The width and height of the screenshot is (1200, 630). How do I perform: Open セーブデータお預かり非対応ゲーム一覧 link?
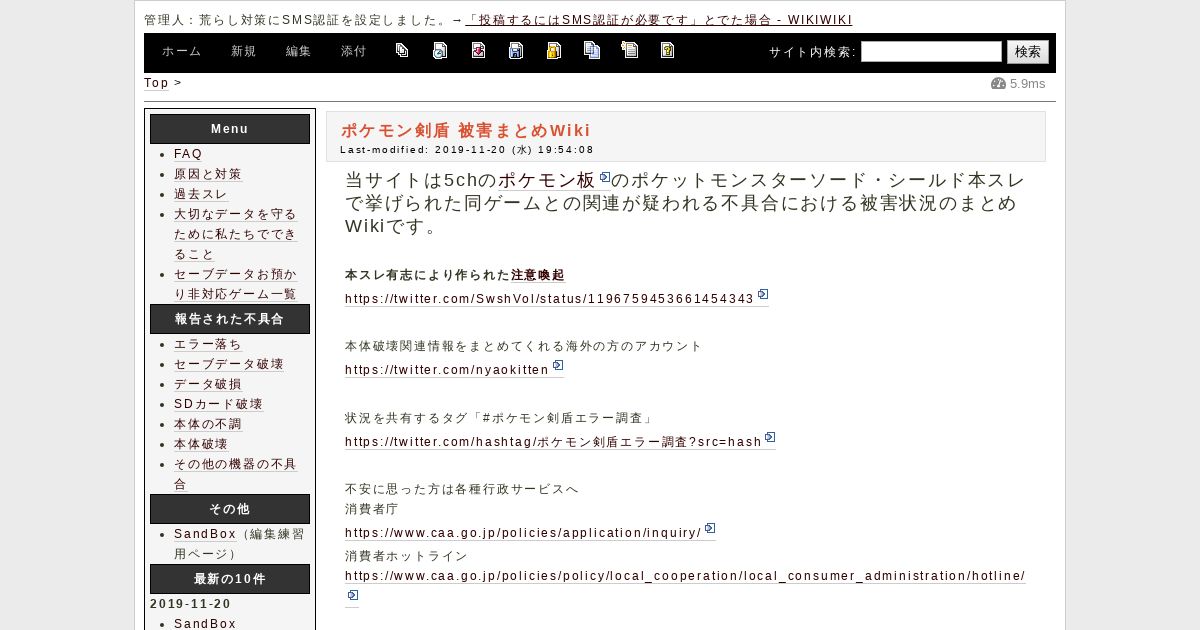click(235, 284)
